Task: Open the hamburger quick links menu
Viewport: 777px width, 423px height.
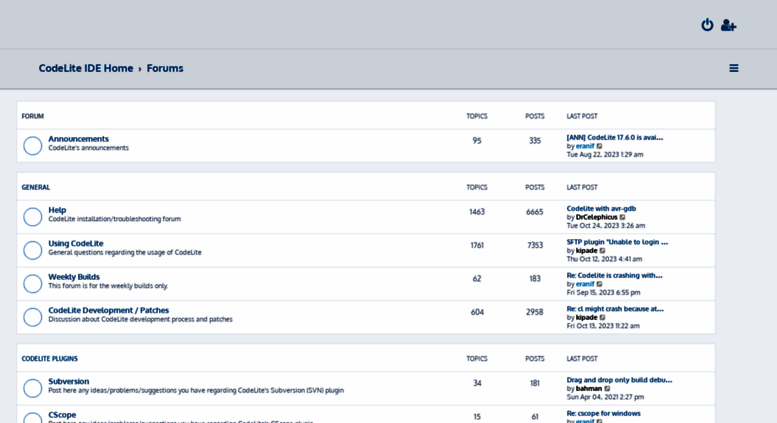Action: click(734, 68)
